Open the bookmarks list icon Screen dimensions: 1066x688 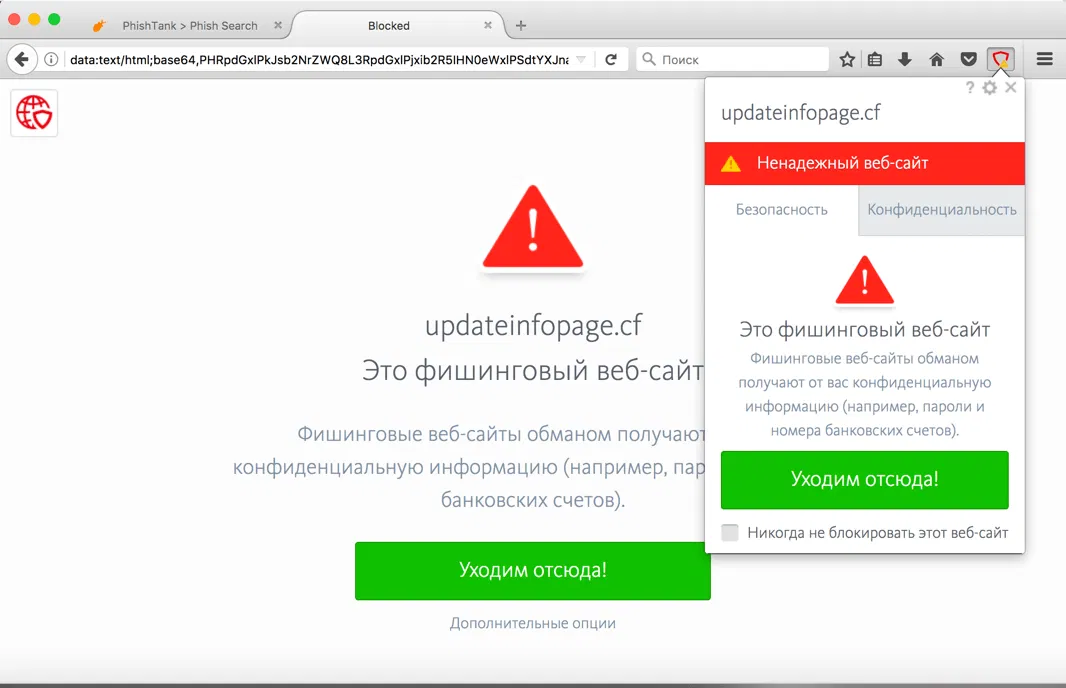click(875, 59)
